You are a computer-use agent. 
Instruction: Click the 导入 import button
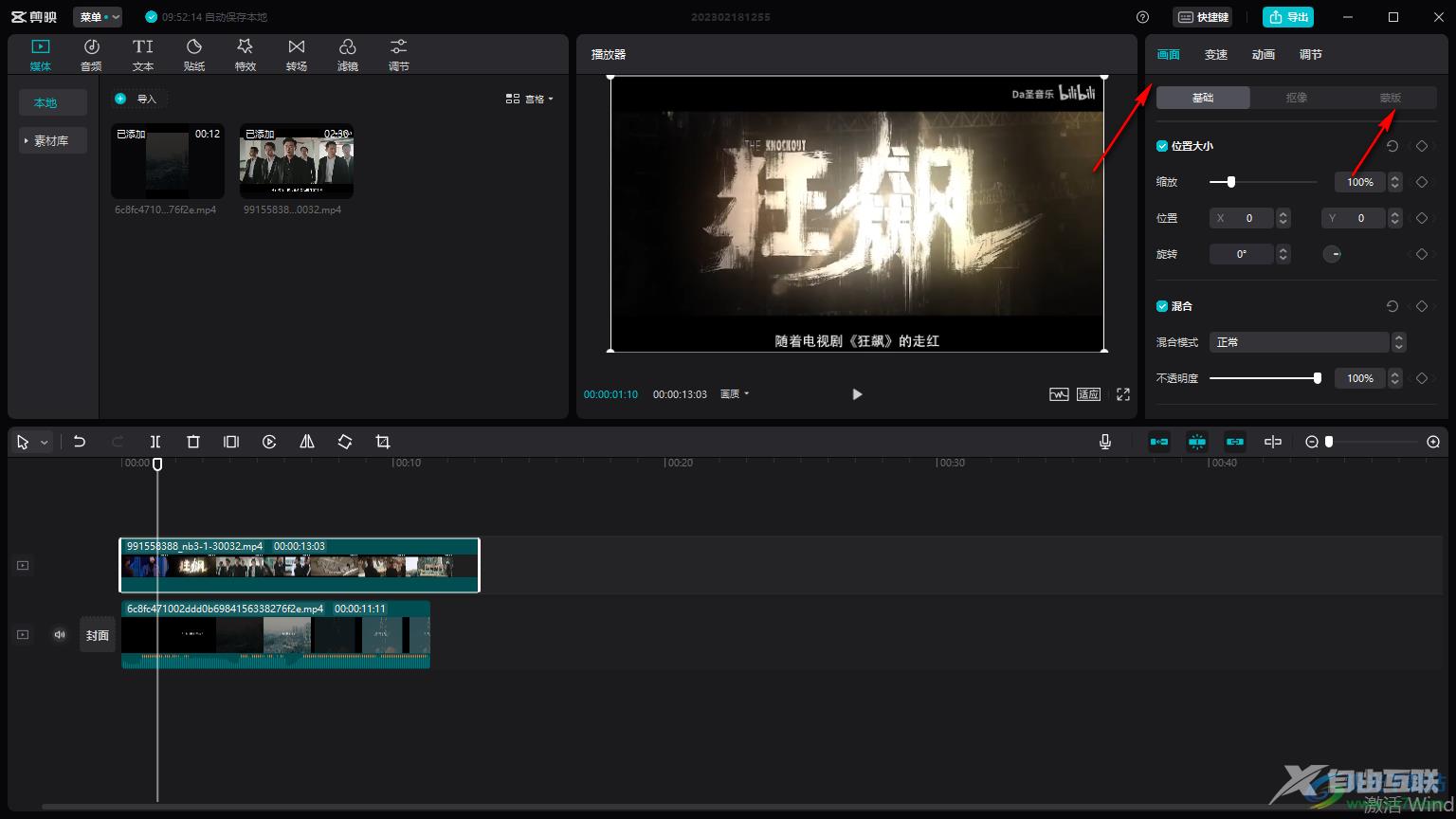click(137, 99)
